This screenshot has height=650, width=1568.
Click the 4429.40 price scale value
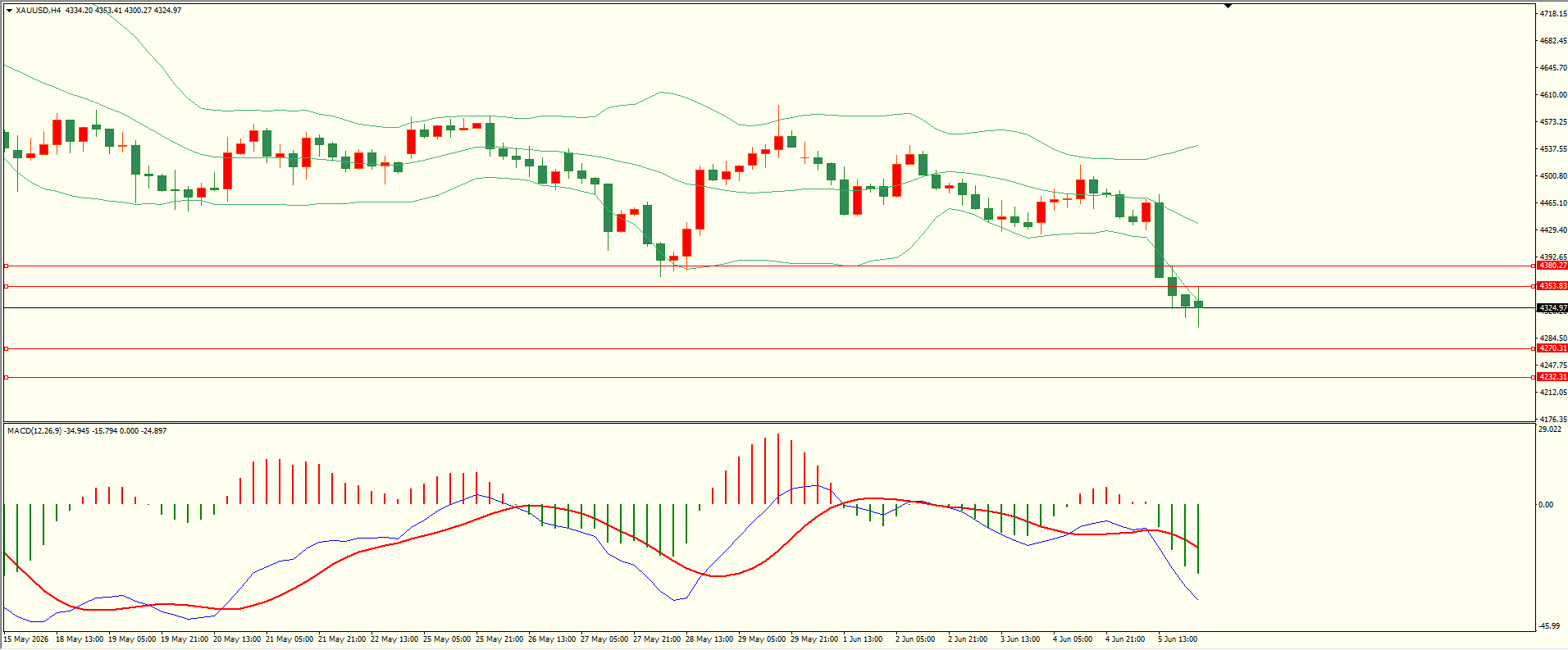(x=1553, y=230)
